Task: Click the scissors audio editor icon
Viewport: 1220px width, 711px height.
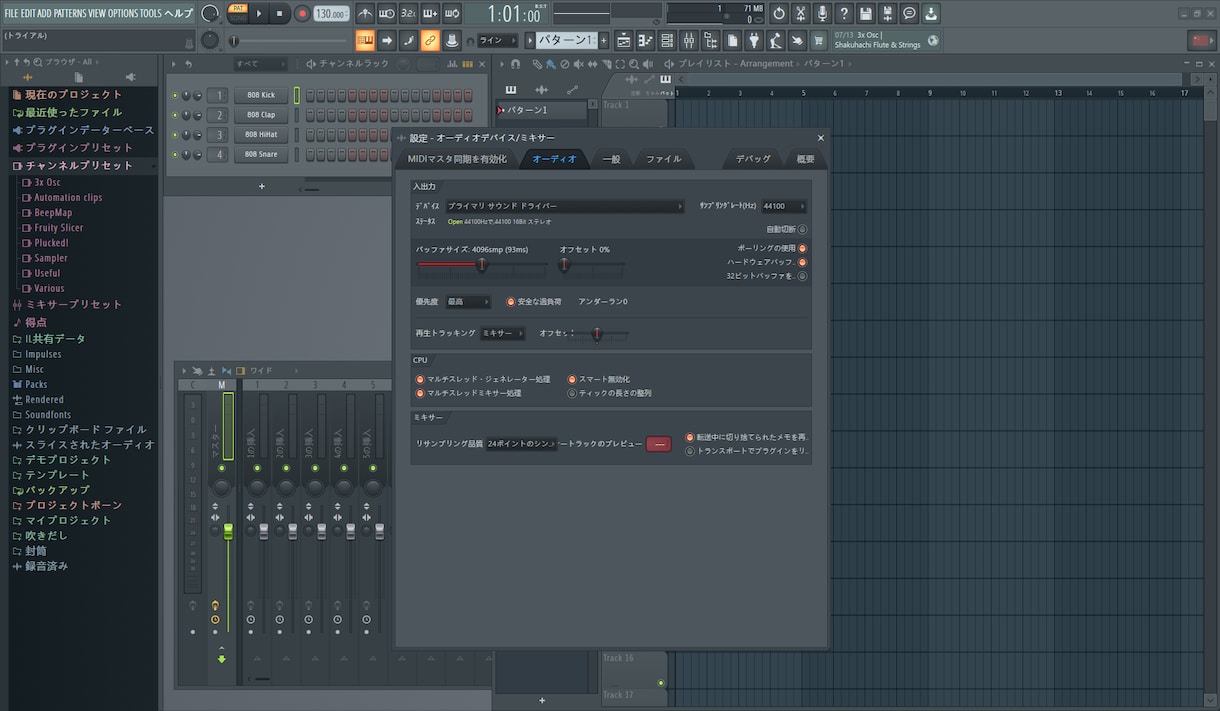Action: pyautogui.click(x=801, y=14)
